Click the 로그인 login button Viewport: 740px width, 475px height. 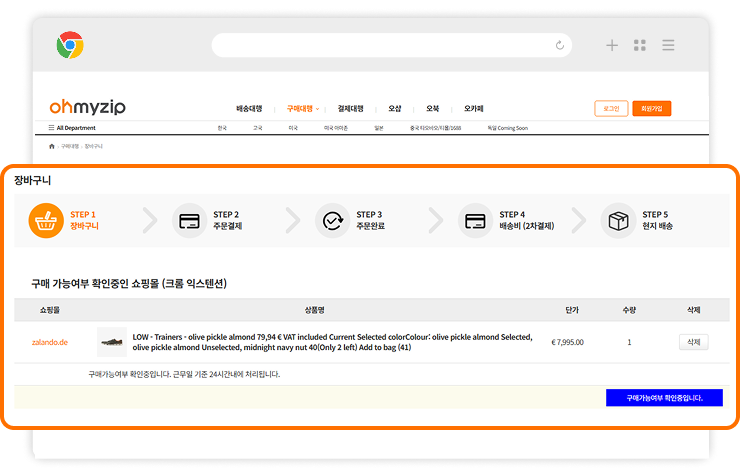[x=610, y=108]
